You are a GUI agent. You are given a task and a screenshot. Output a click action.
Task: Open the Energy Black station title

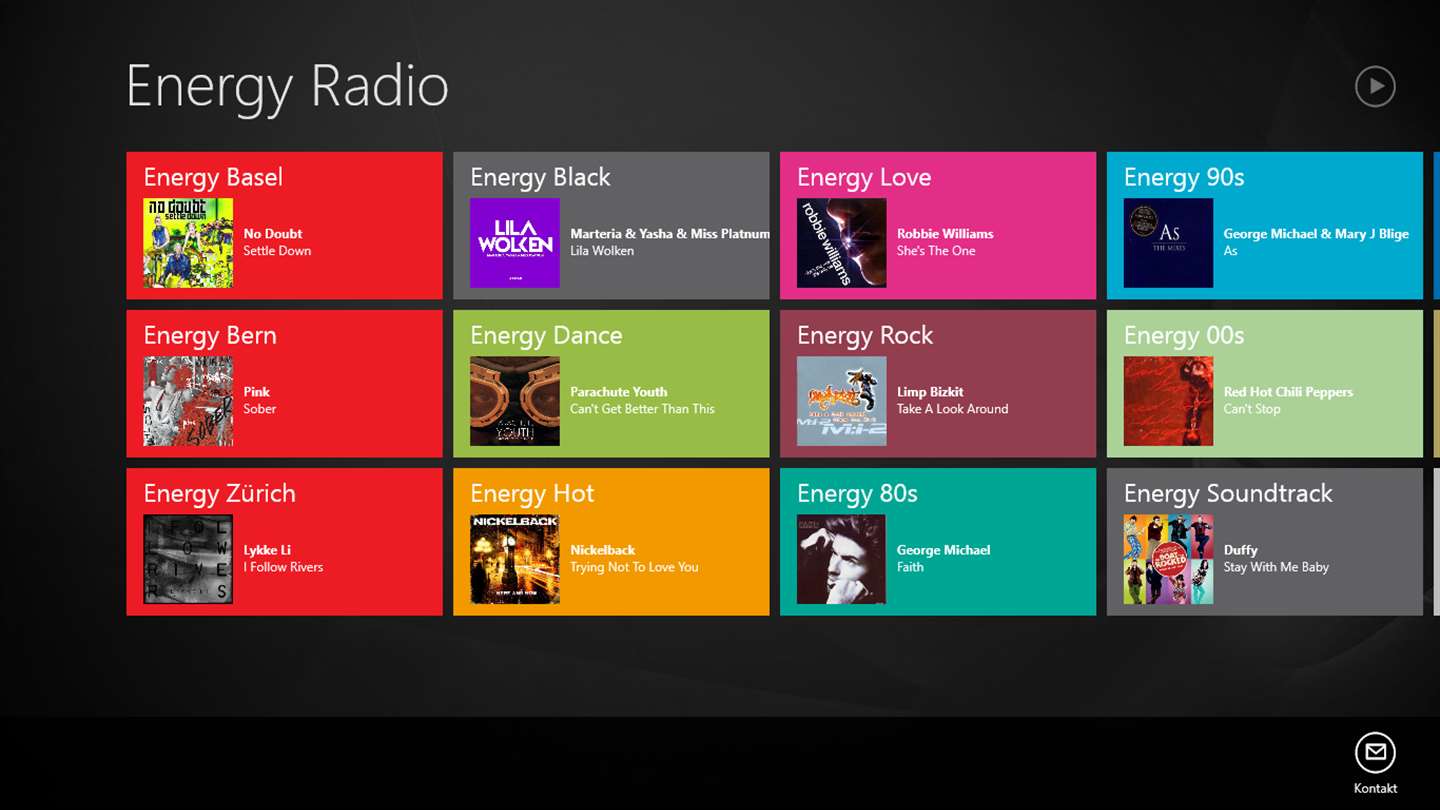[540, 178]
